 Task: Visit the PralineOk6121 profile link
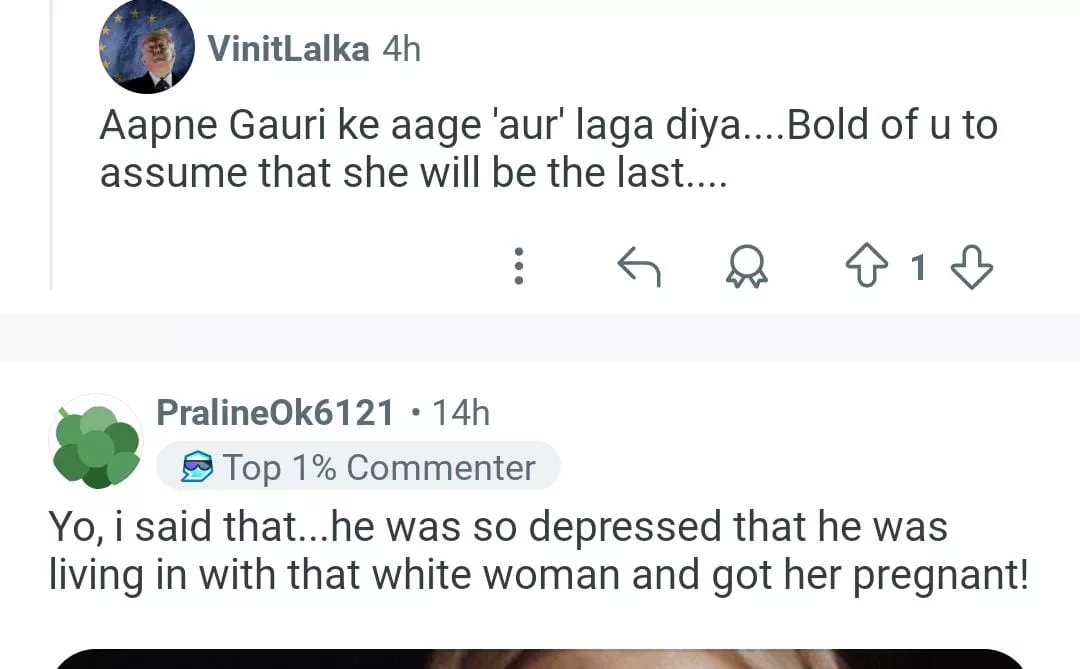[275, 412]
